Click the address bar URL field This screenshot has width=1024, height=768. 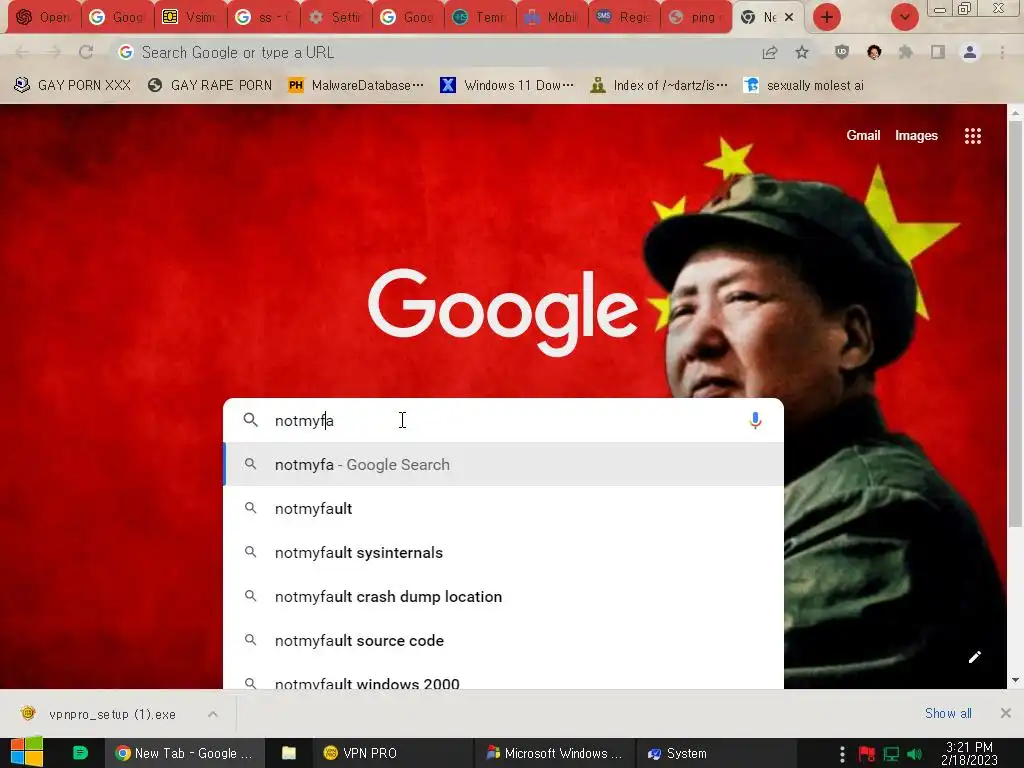tap(431, 53)
